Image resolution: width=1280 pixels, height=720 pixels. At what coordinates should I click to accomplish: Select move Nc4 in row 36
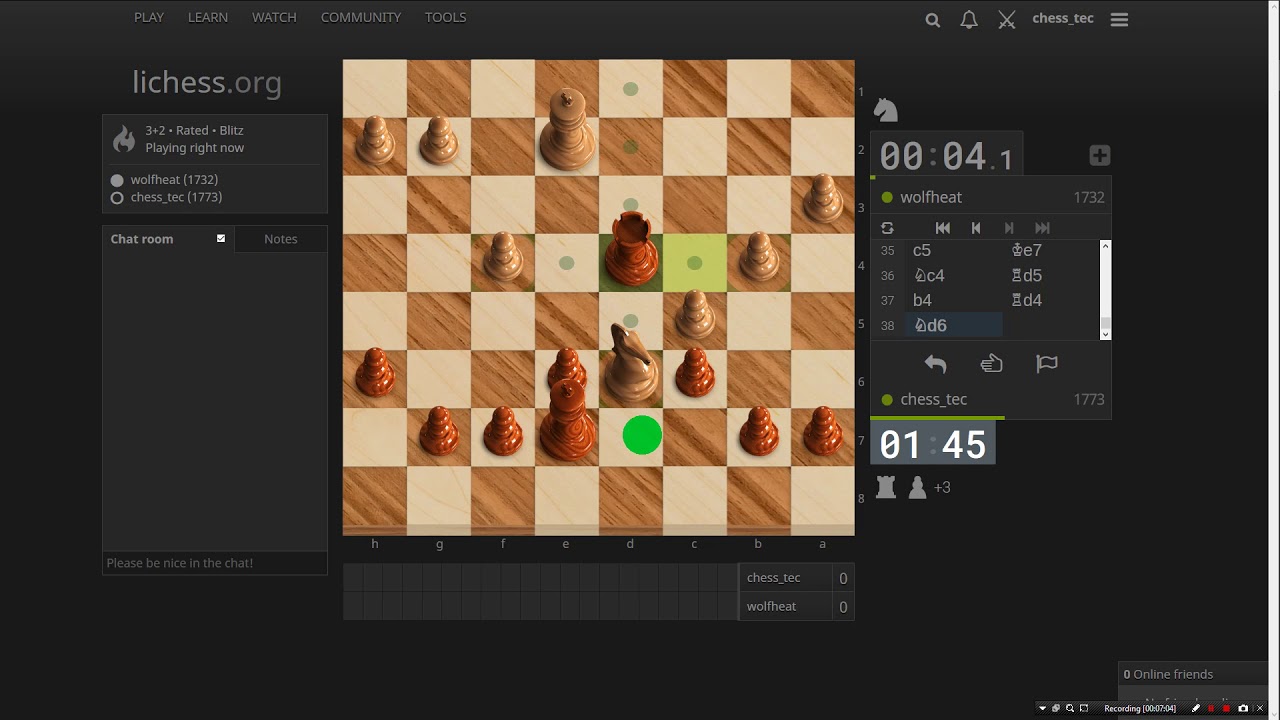coord(953,275)
